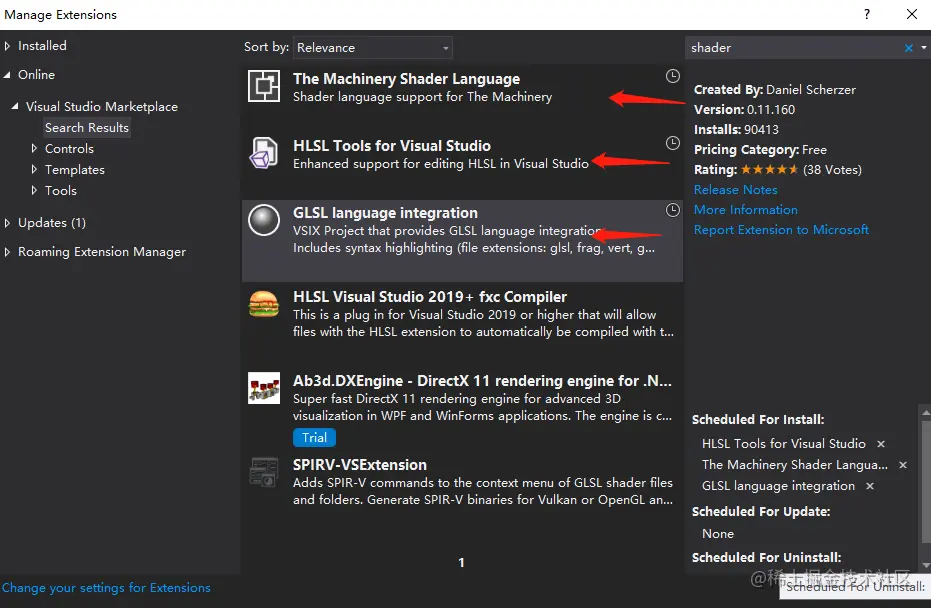Image resolution: width=931 pixels, height=608 pixels.
Task: Collapse the Visual Studio Marketplace node
Action: (x=15, y=106)
